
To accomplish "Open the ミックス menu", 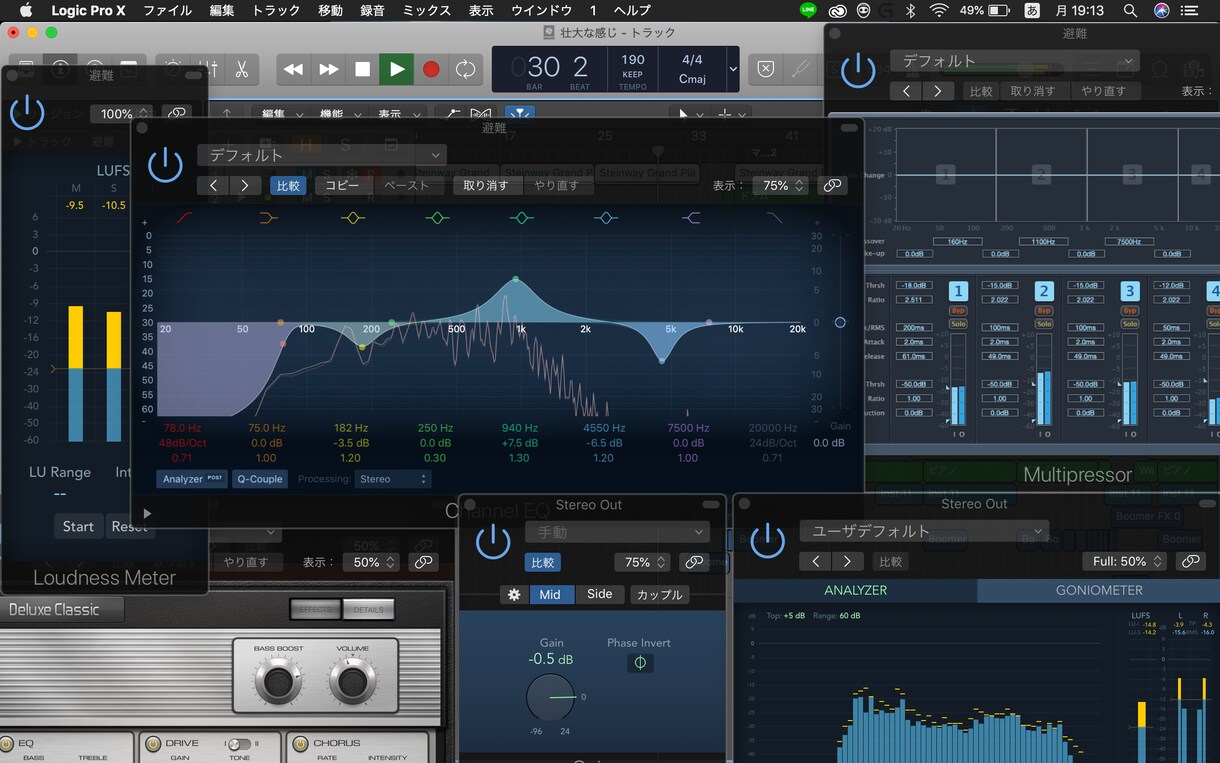I will coord(427,10).
